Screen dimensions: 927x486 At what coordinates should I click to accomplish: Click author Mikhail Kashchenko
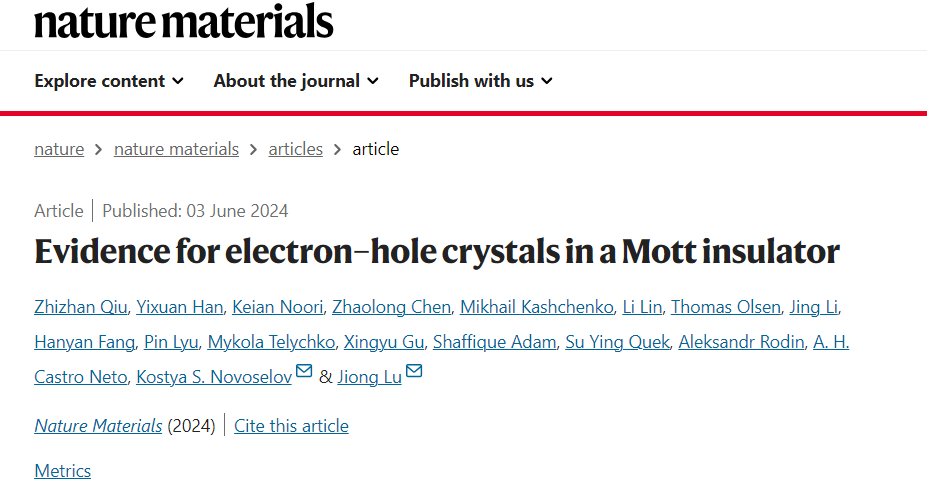537,307
